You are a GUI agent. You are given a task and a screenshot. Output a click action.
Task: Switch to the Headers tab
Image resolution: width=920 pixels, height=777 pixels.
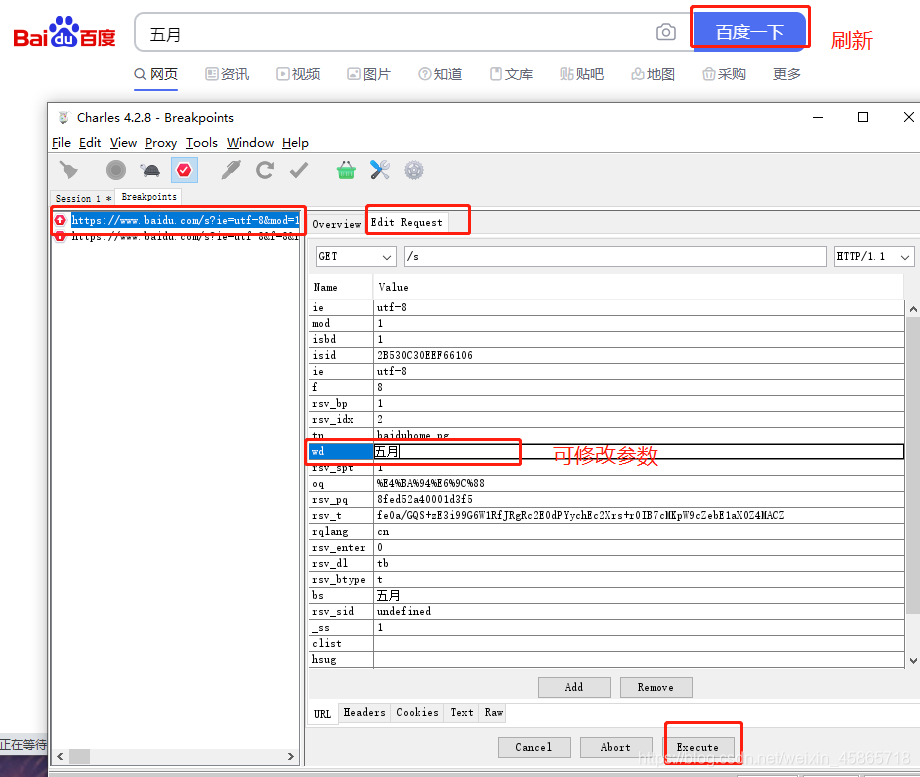click(x=364, y=712)
